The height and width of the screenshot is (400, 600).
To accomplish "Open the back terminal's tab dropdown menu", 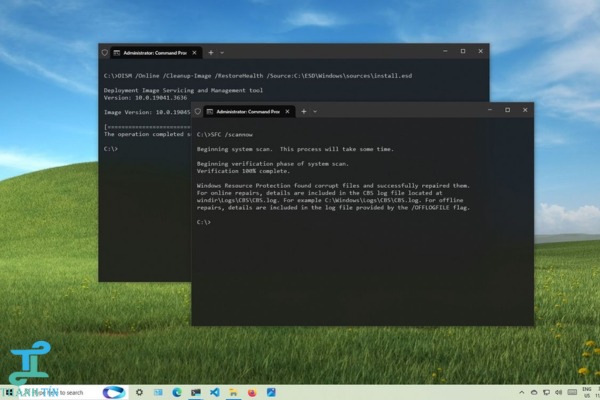I will 221,51.
